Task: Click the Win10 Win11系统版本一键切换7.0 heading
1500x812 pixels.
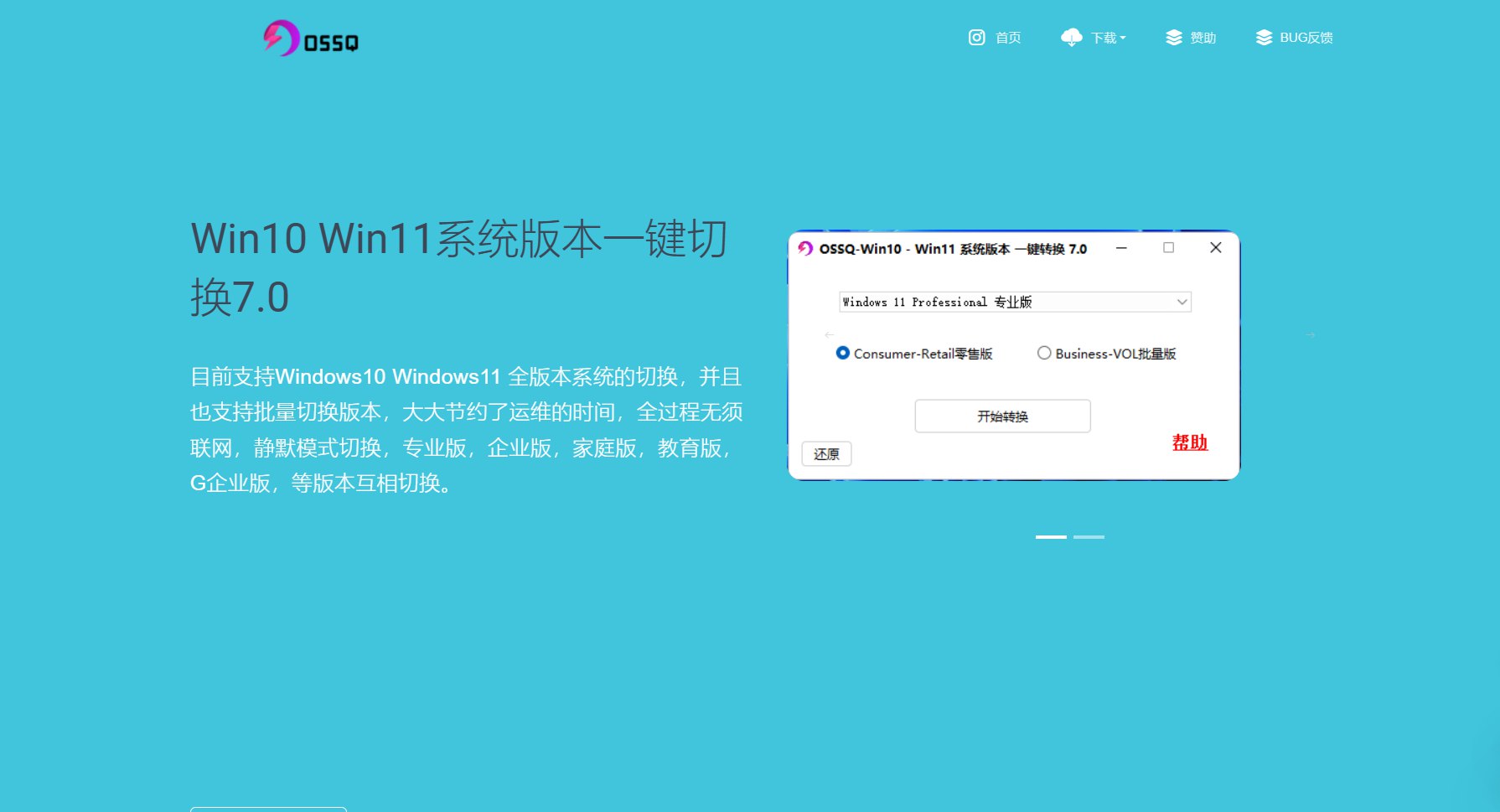Action: 459,268
